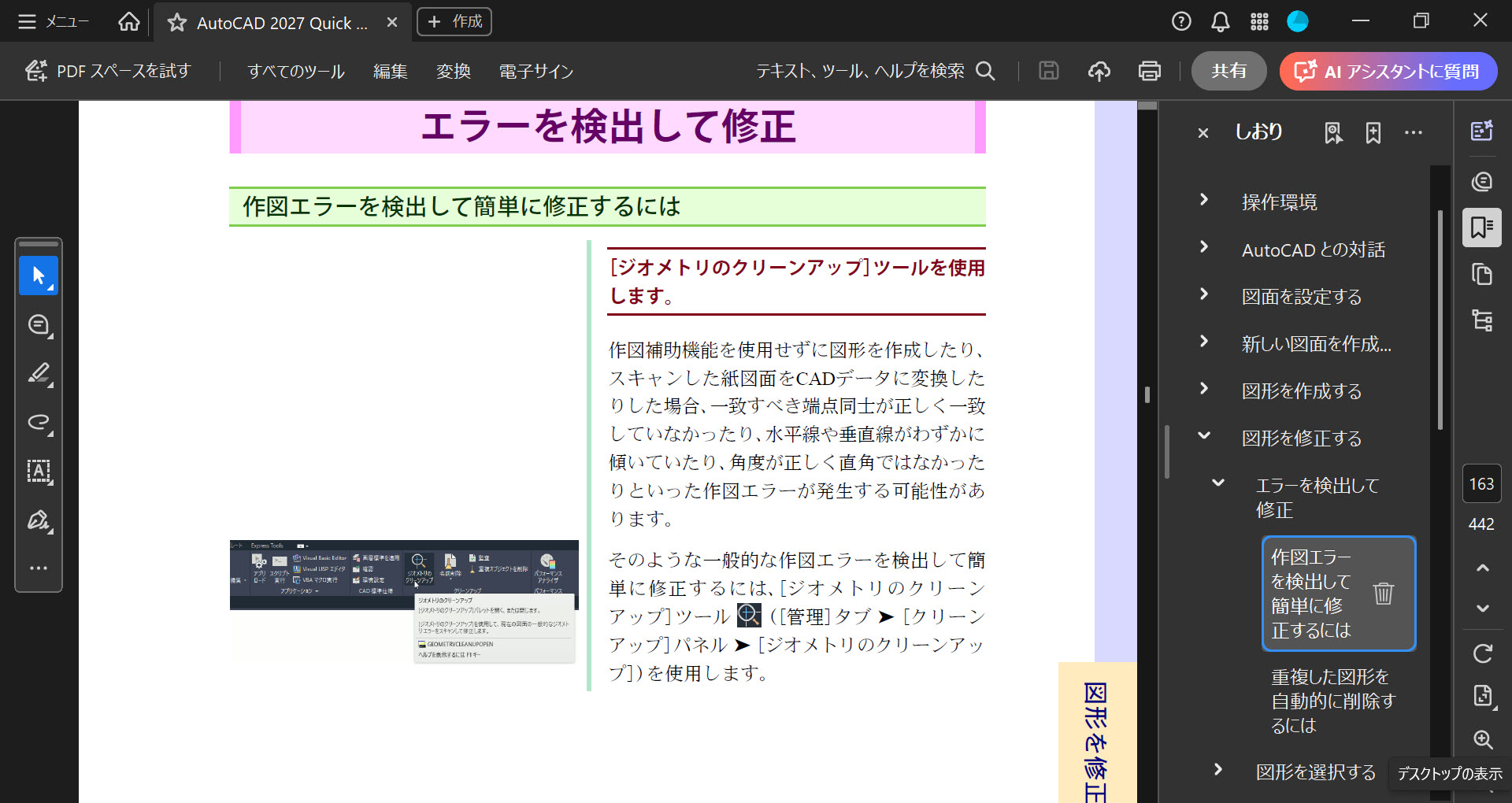Select the AutoCAD との対話 bookmark text
This screenshot has height=803, width=1512.
coord(1314,250)
